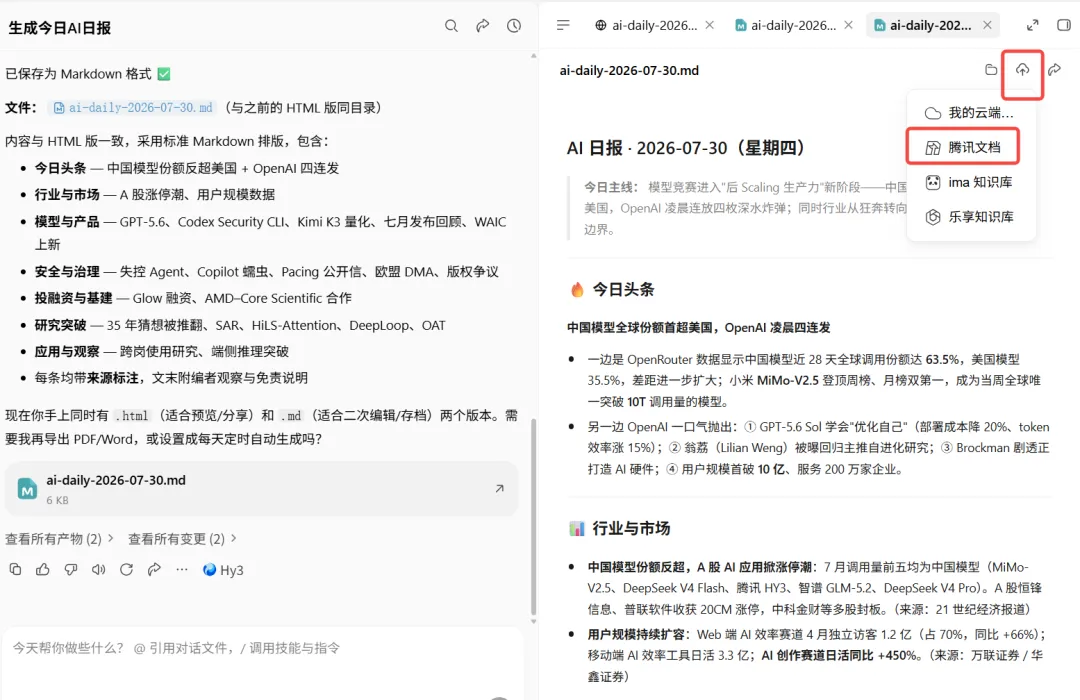The image size is (1080, 700).
Task: Expand 查看所有产物 (2)
Action: [x=59, y=539]
